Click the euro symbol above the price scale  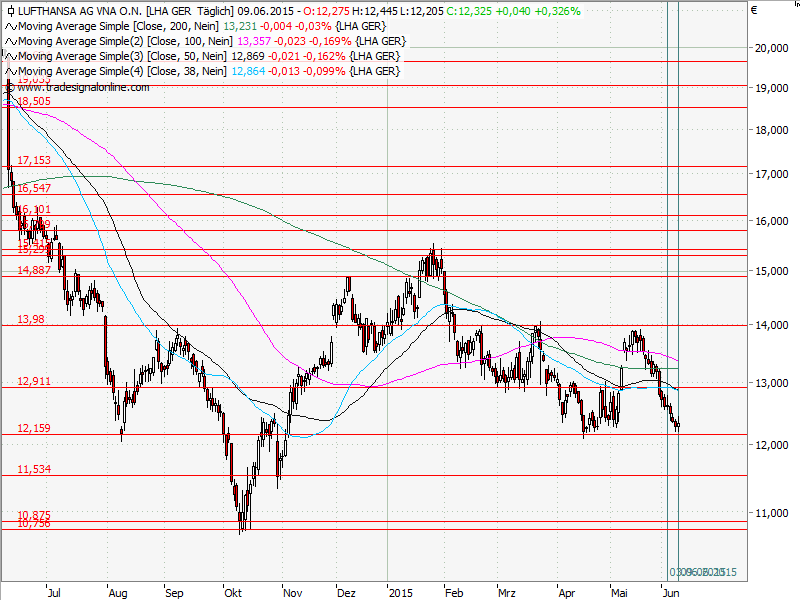pos(753,10)
